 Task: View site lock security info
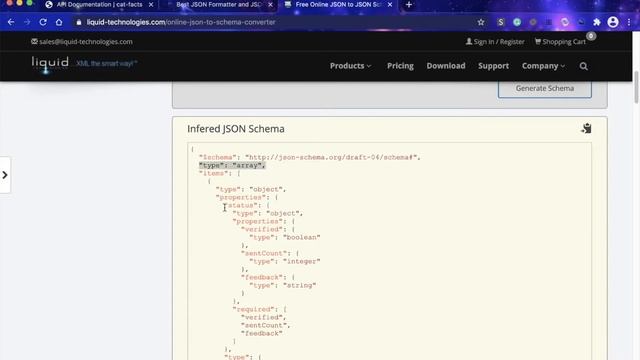pyautogui.click(x=79, y=22)
